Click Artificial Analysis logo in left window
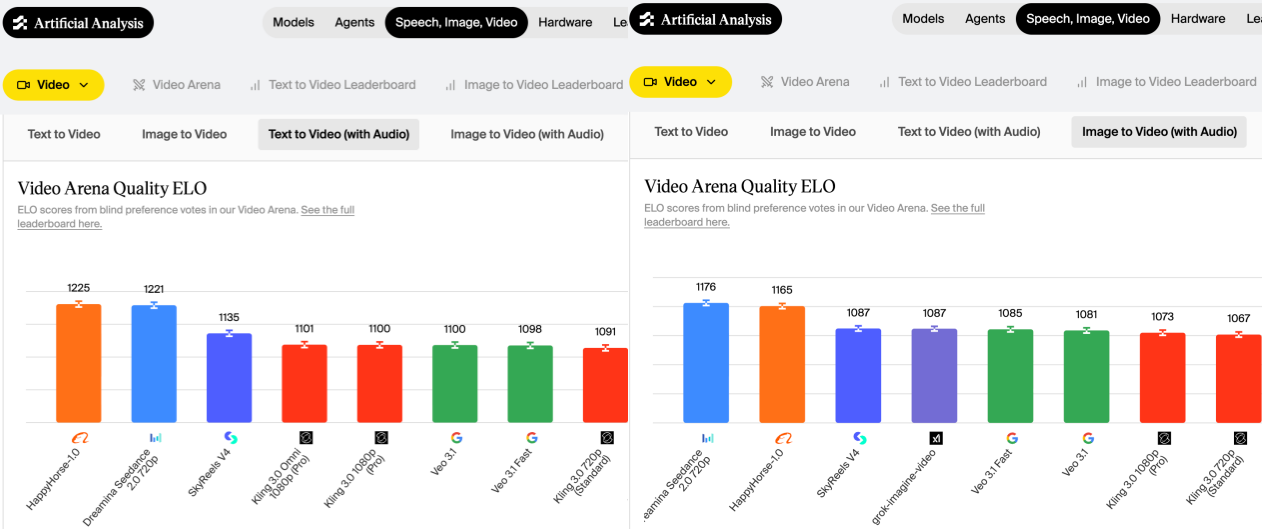 click(78, 23)
